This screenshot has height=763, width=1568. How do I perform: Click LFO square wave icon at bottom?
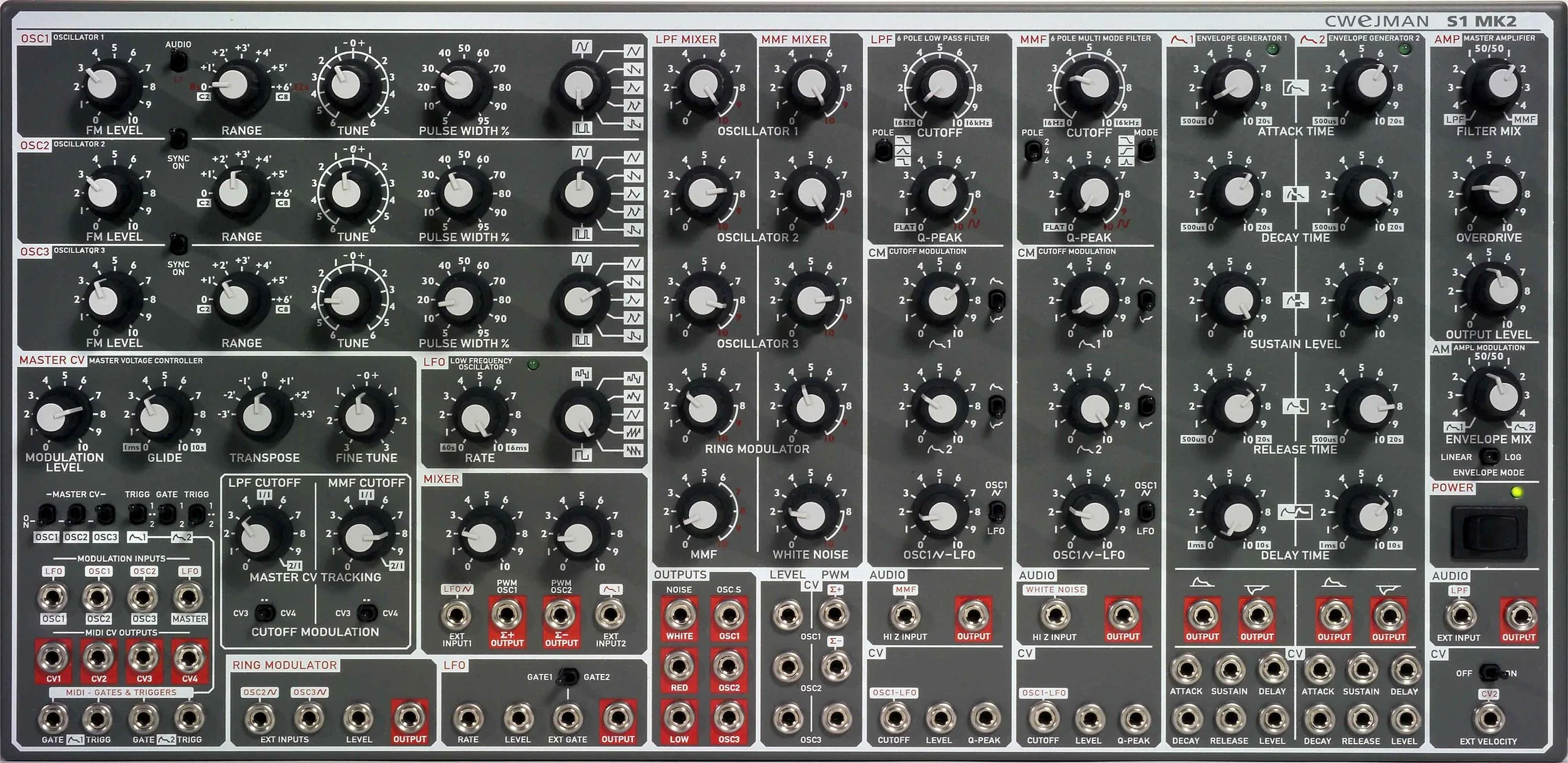click(x=582, y=455)
